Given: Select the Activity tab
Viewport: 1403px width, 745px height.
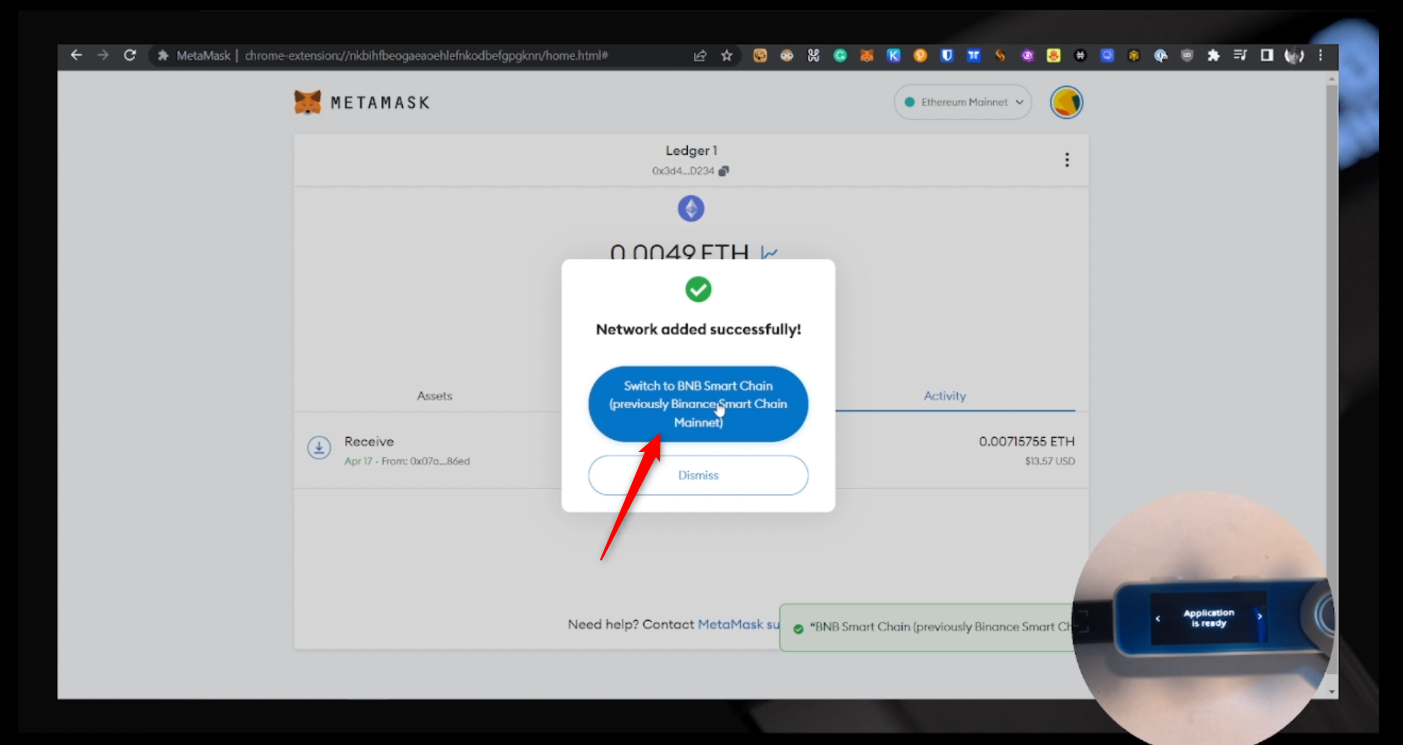Looking at the screenshot, I should pyautogui.click(x=944, y=396).
